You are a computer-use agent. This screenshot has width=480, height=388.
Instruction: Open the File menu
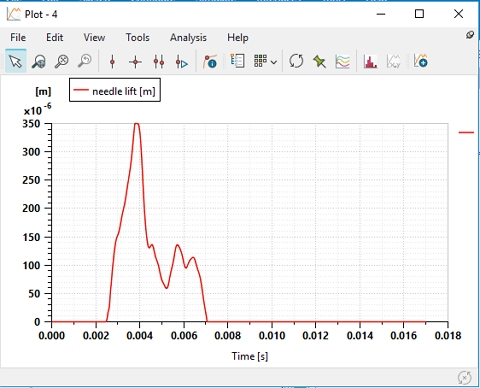pos(18,37)
